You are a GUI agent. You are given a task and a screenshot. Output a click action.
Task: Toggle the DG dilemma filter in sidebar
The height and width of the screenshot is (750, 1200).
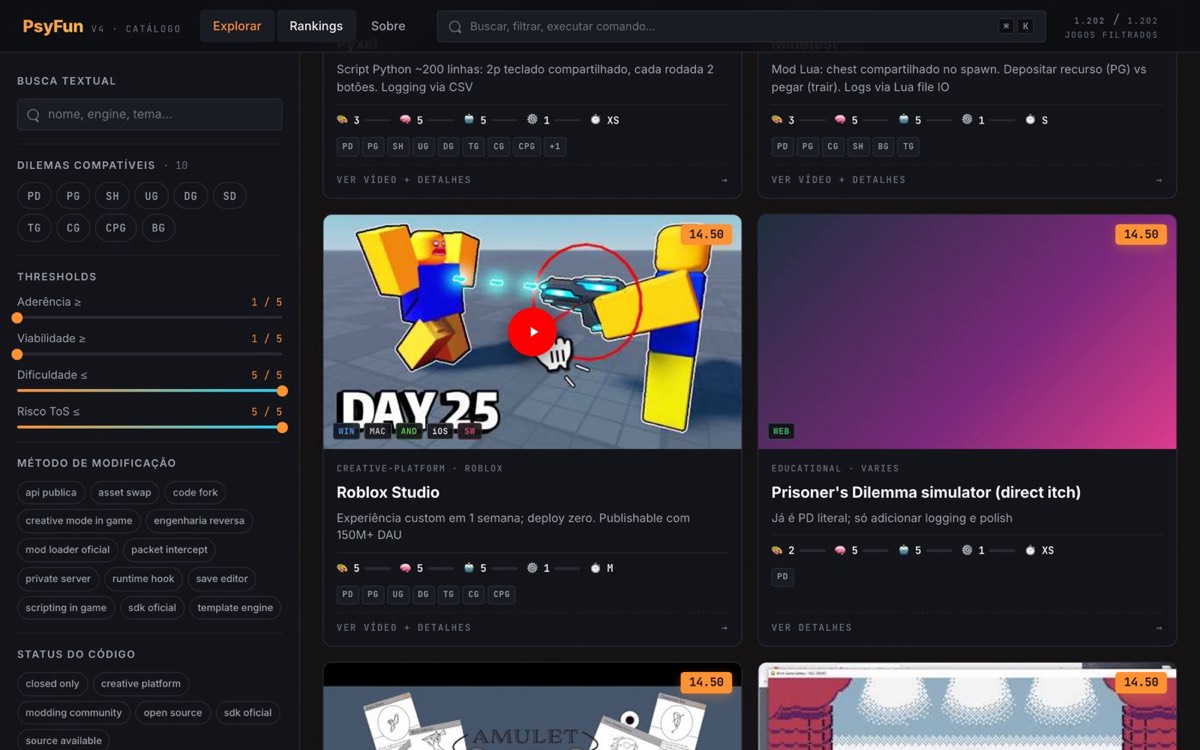coord(190,197)
